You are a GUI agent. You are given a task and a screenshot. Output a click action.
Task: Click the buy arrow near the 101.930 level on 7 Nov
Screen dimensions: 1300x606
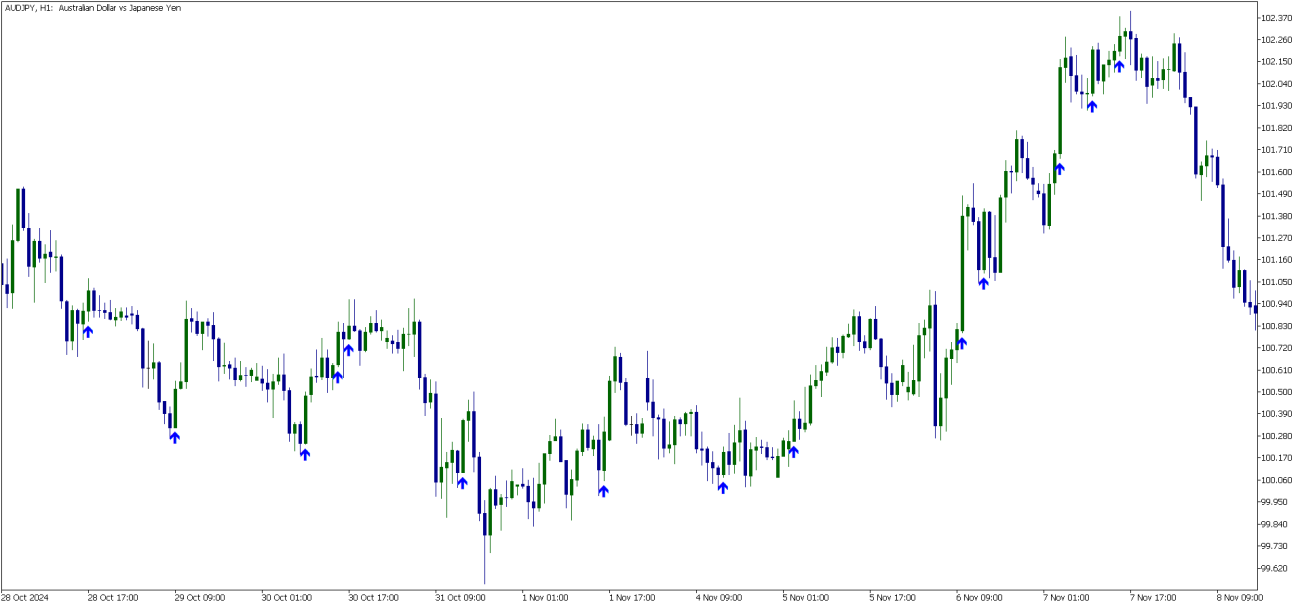coord(1091,105)
